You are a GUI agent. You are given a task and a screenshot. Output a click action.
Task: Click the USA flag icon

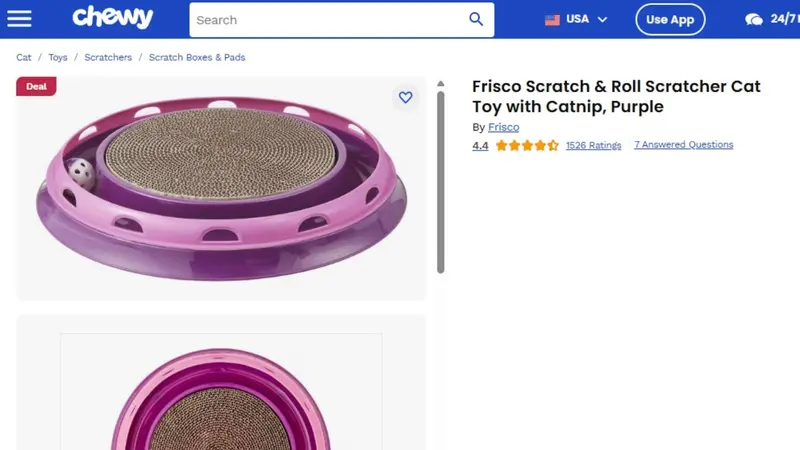[552, 20]
